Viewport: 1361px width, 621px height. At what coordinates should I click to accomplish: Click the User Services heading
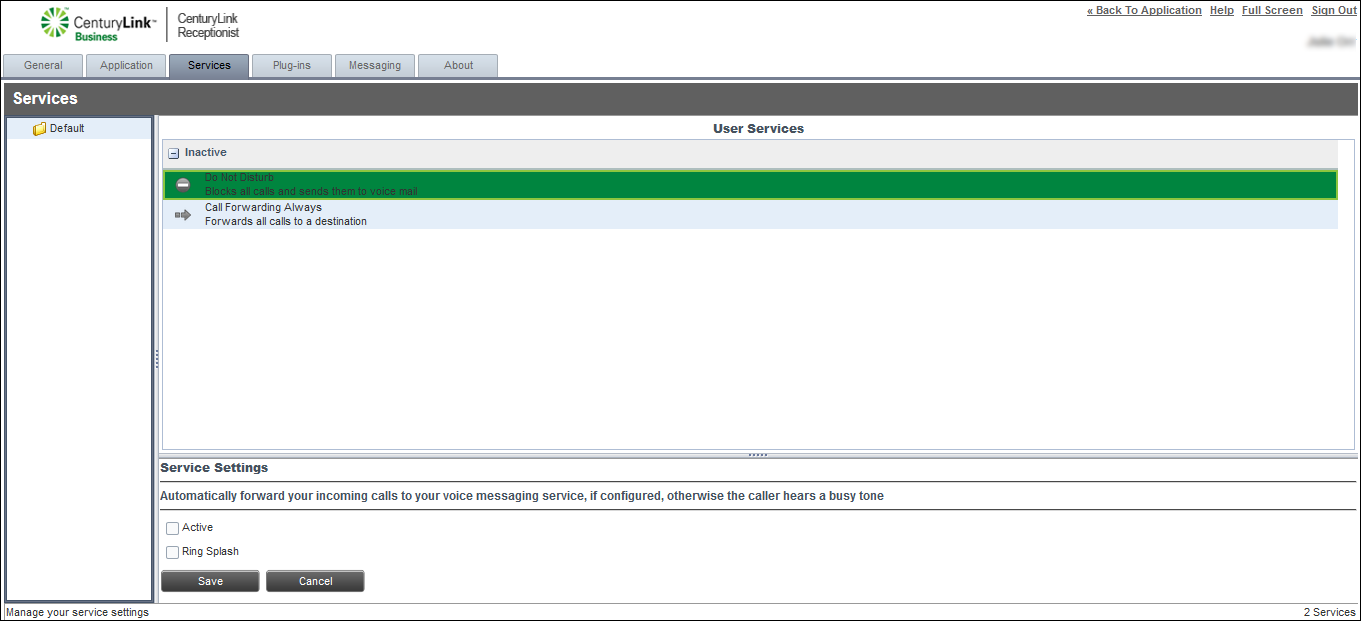[x=758, y=129]
